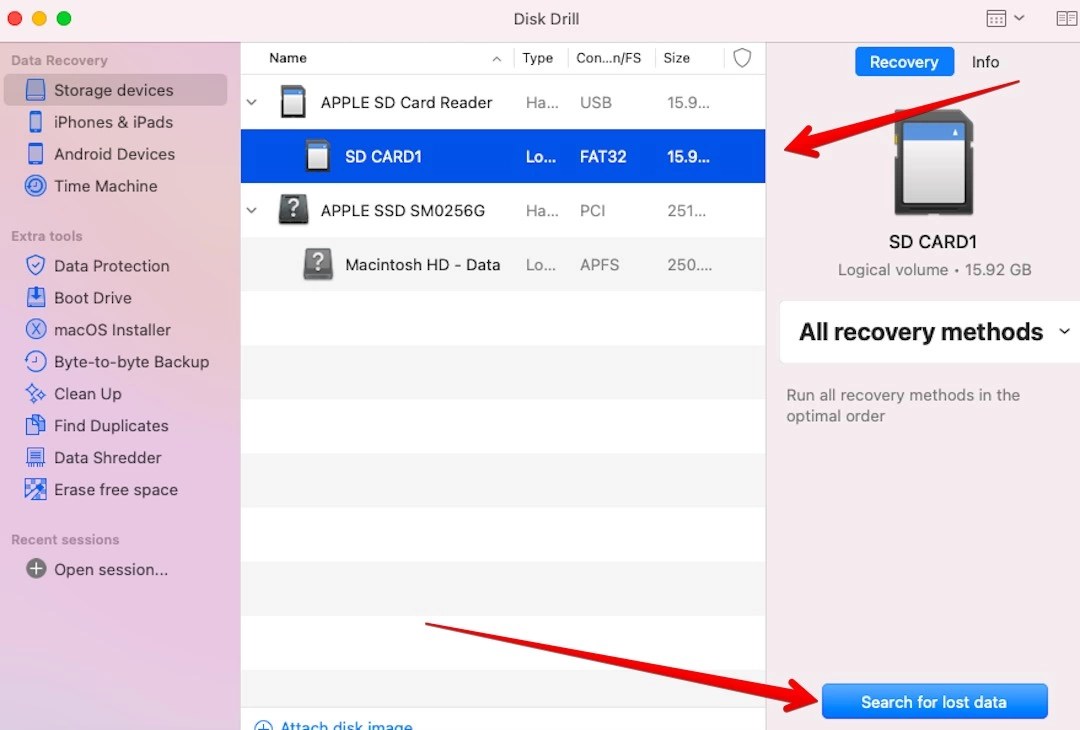Open the Clean Up tool
Image resolution: width=1080 pixels, height=730 pixels.
click(87, 394)
